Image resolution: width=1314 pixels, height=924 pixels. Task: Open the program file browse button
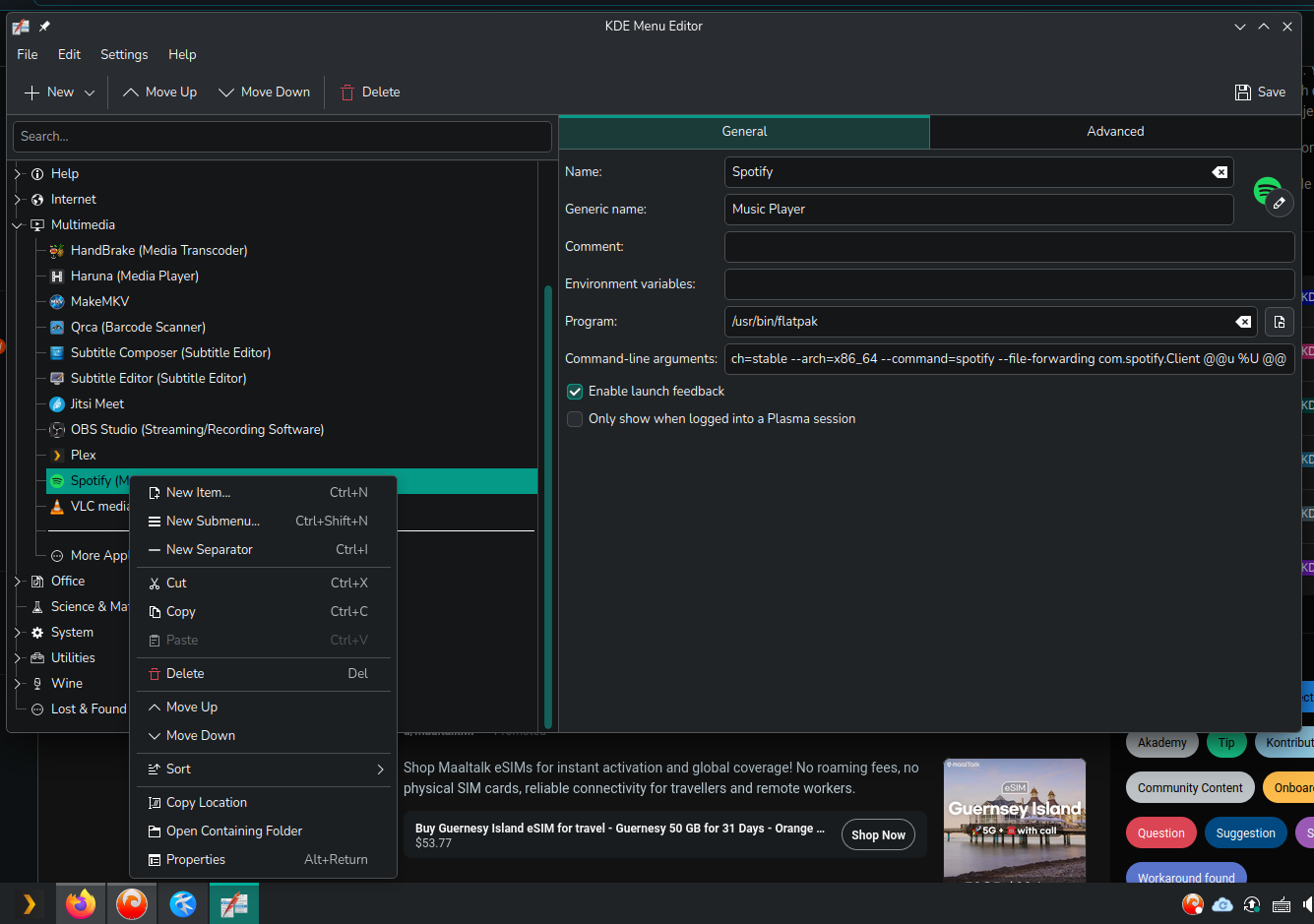coord(1279,322)
